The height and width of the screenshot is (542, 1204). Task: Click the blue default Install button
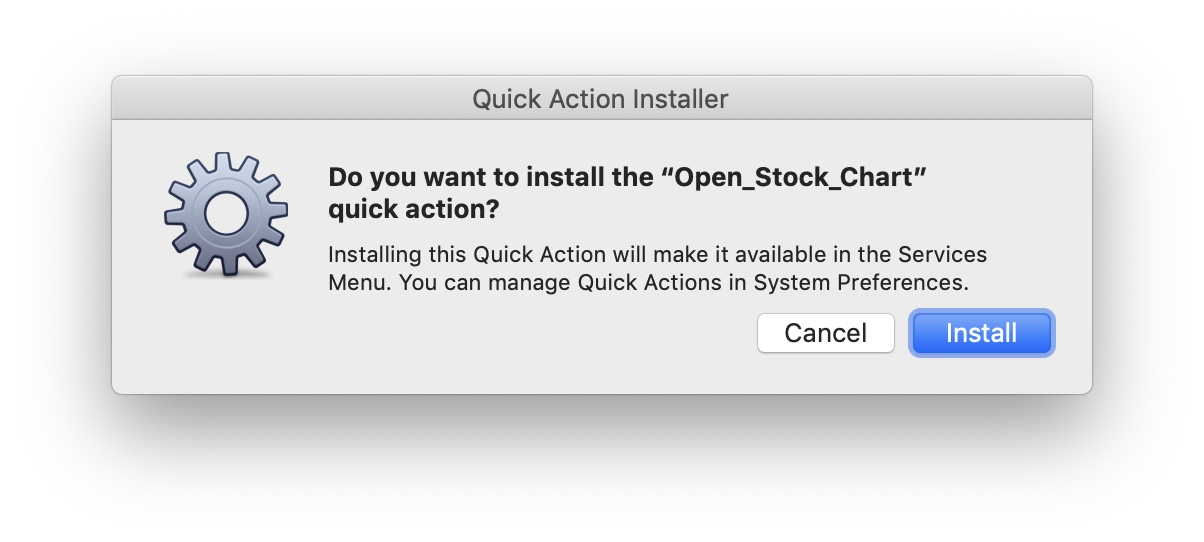[x=981, y=333]
